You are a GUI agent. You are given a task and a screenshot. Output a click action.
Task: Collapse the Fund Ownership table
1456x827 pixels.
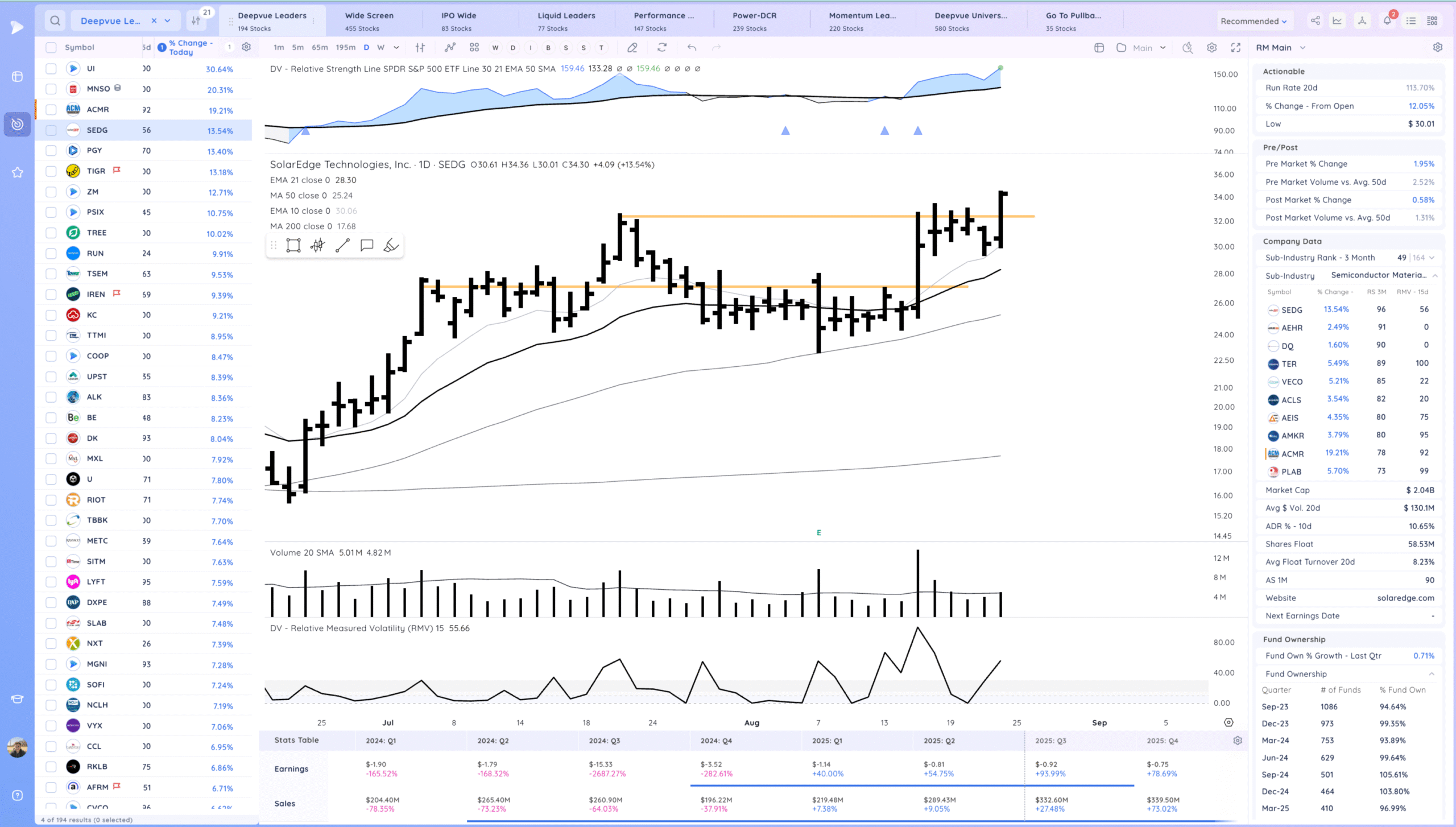click(x=1432, y=674)
